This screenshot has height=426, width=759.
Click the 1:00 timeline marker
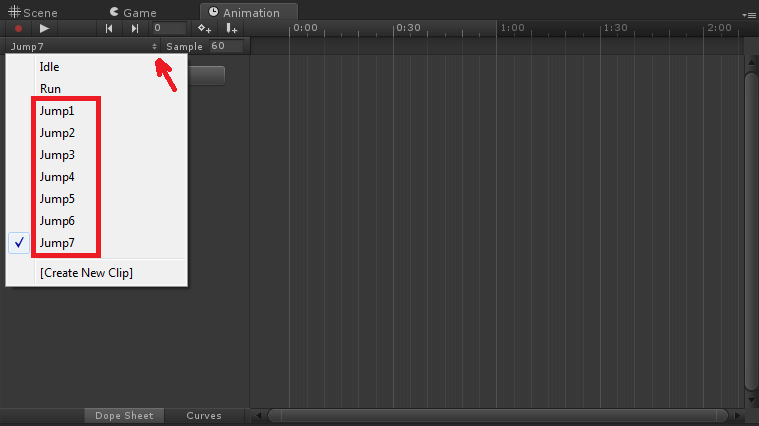tap(513, 28)
